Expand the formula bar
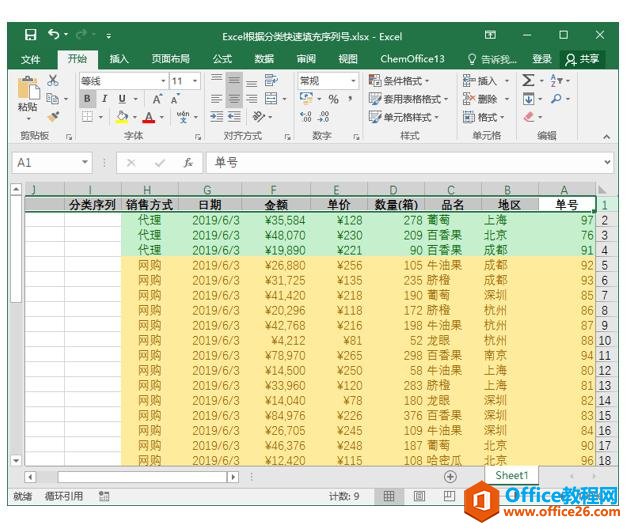Image resolution: width=627 pixels, height=529 pixels. click(607, 162)
